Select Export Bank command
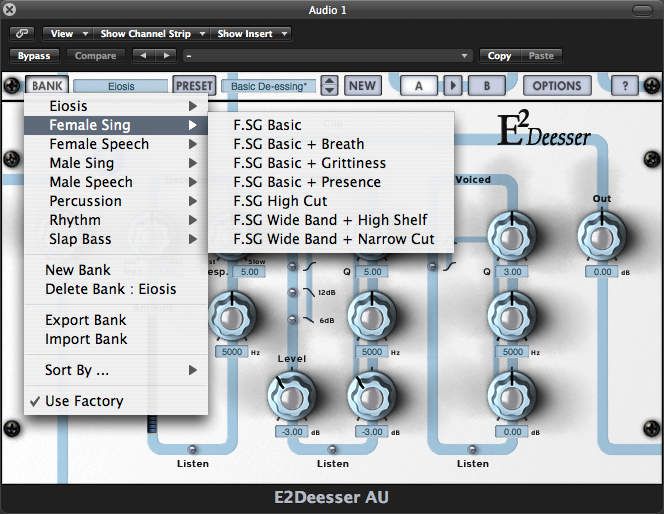 click(116, 320)
